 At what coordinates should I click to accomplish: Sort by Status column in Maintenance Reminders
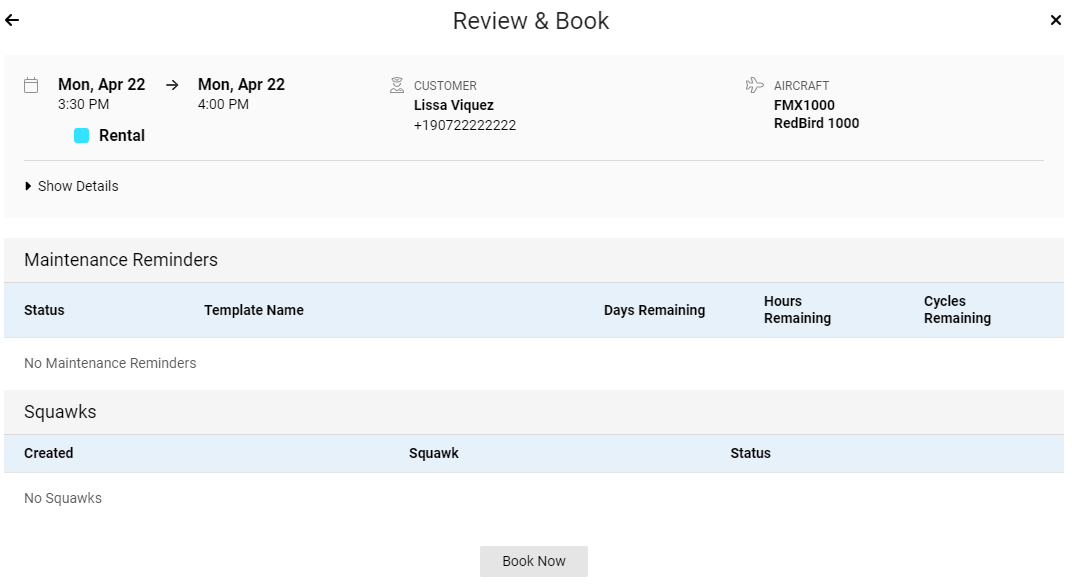click(x=44, y=310)
